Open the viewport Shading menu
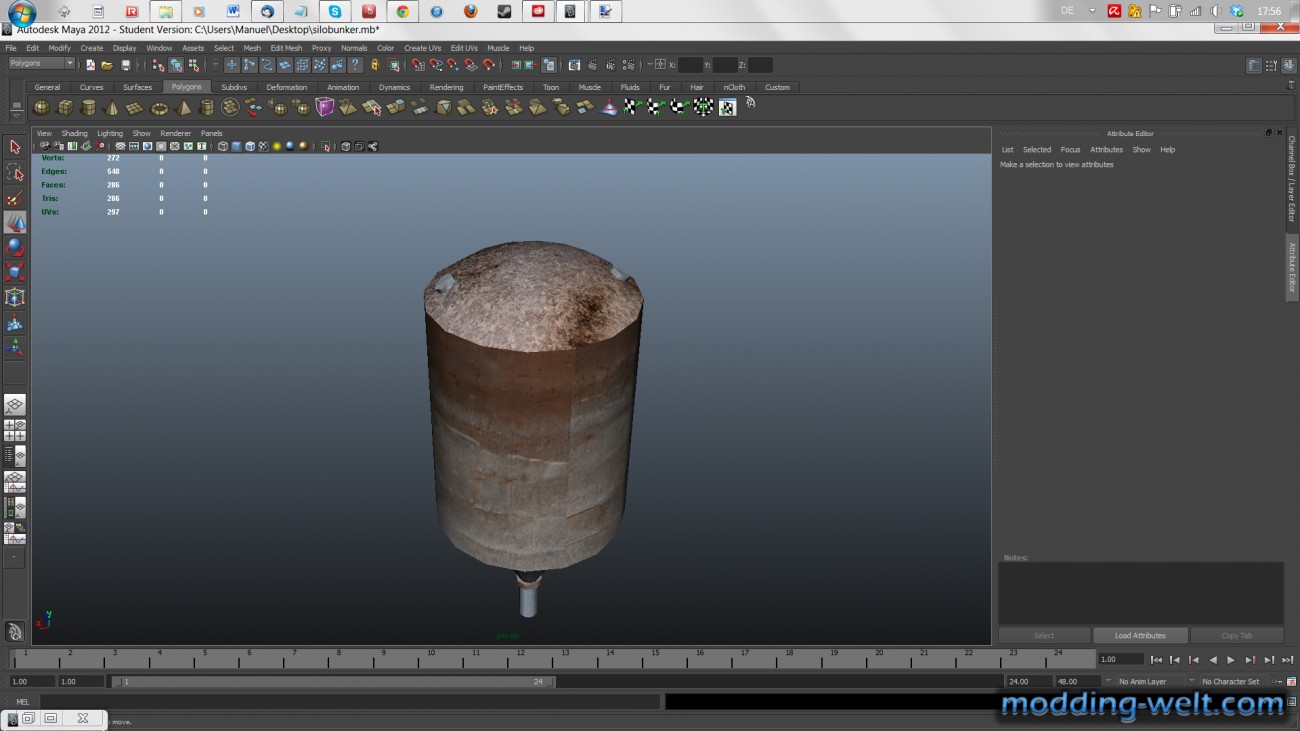1300x731 pixels. pyautogui.click(x=74, y=133)
